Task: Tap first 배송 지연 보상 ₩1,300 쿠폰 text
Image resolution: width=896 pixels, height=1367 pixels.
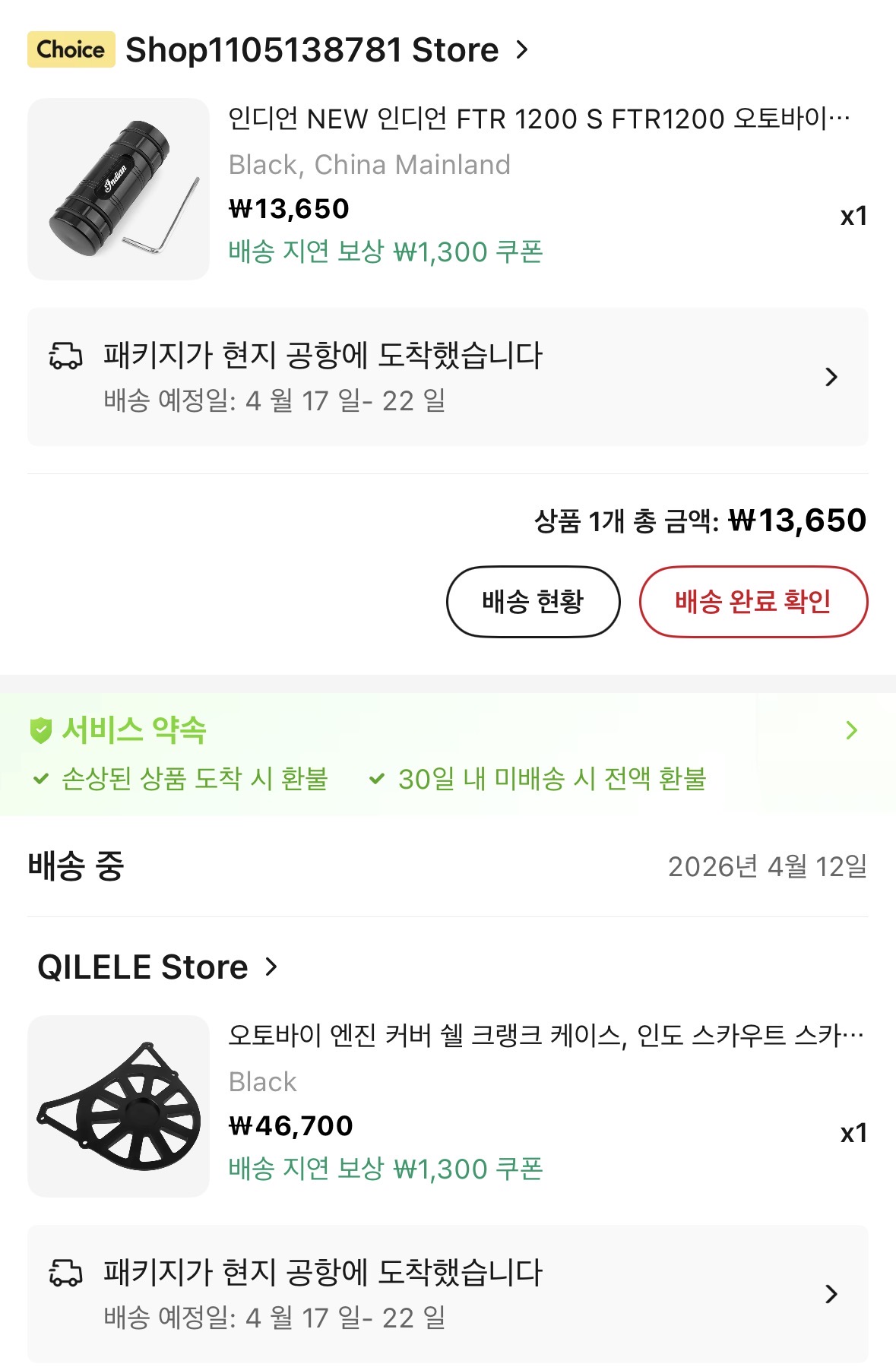Action: 385,252
